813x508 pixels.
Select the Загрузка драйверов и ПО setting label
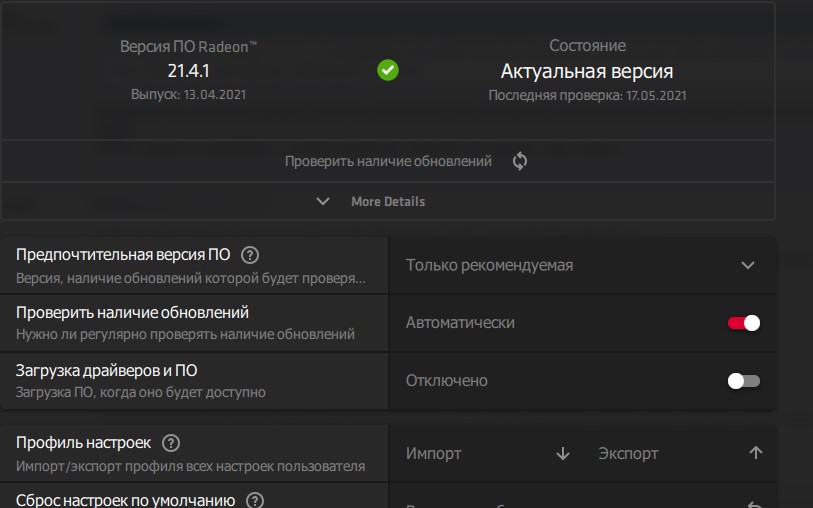(107, 371)
